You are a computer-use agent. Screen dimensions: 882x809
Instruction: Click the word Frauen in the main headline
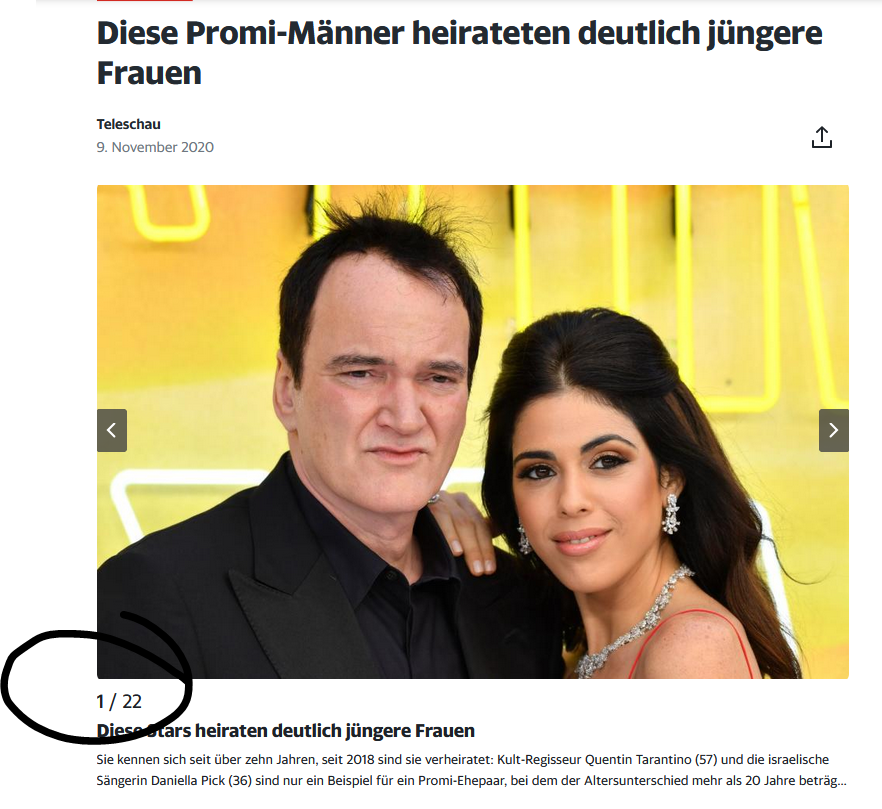pos(149,73)
